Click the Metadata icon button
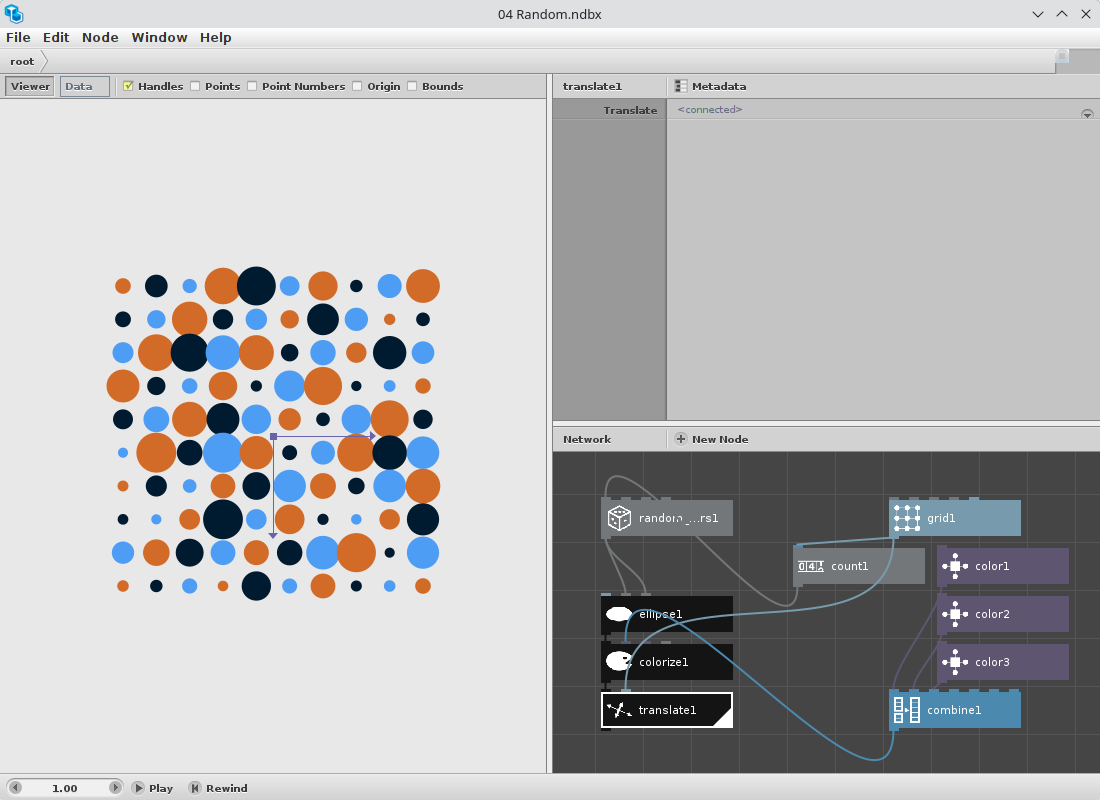The height and width of the screenshot is (800, 1100). click(680, 86)
